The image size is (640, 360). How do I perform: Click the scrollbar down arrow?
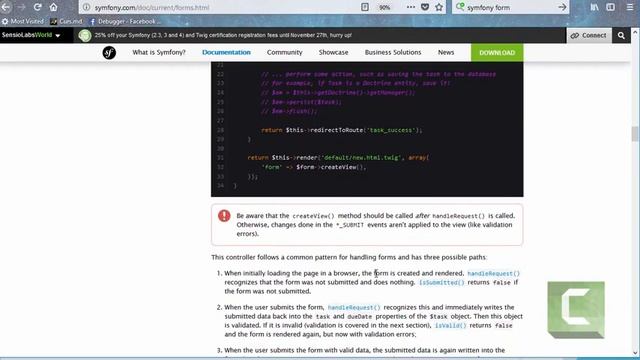click(635, 353)
